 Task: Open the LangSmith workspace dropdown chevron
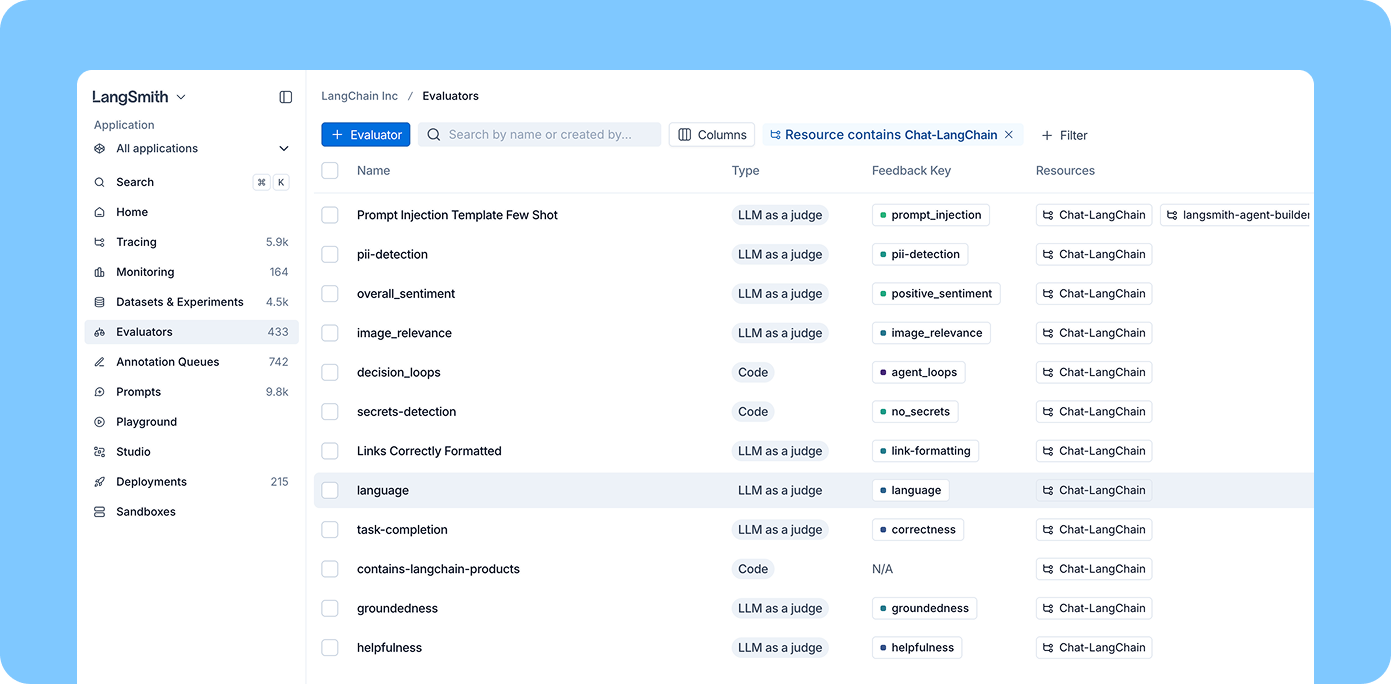181,97
